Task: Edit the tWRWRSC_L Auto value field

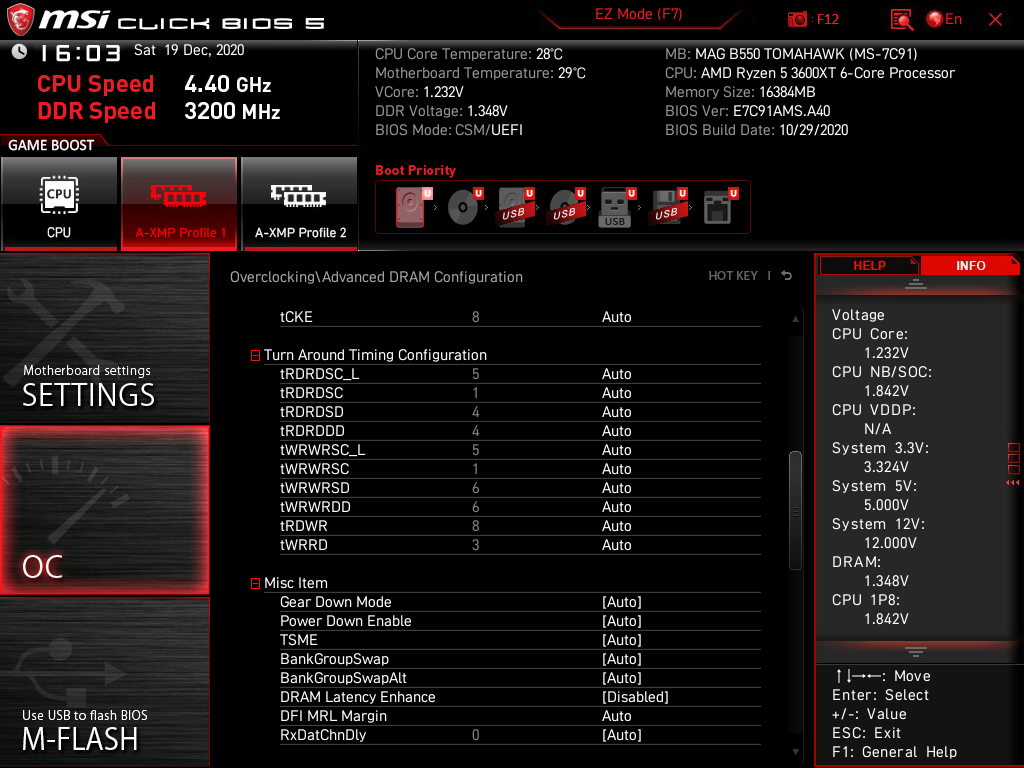Action: tap(616, 449)
